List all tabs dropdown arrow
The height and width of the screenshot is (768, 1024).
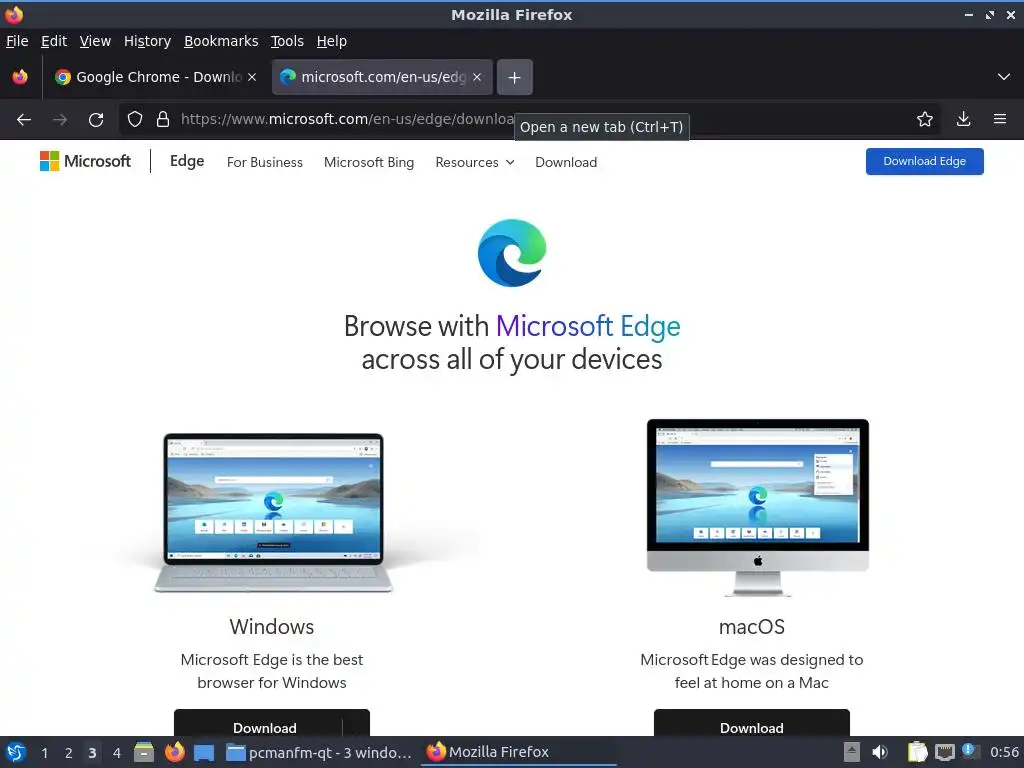point(1004,77)
